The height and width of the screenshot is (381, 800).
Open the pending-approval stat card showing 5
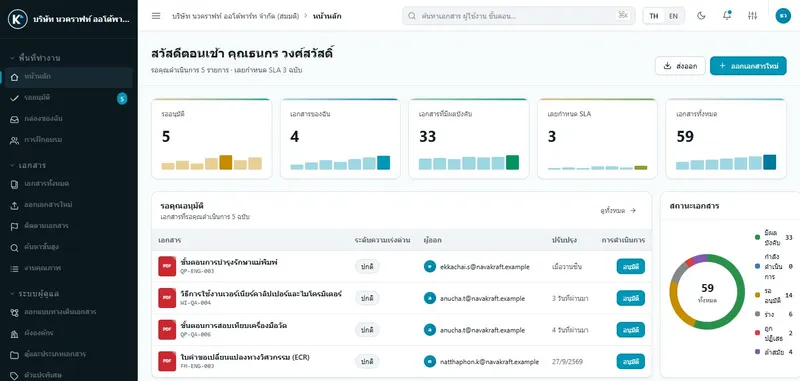(x=211, y=139)
